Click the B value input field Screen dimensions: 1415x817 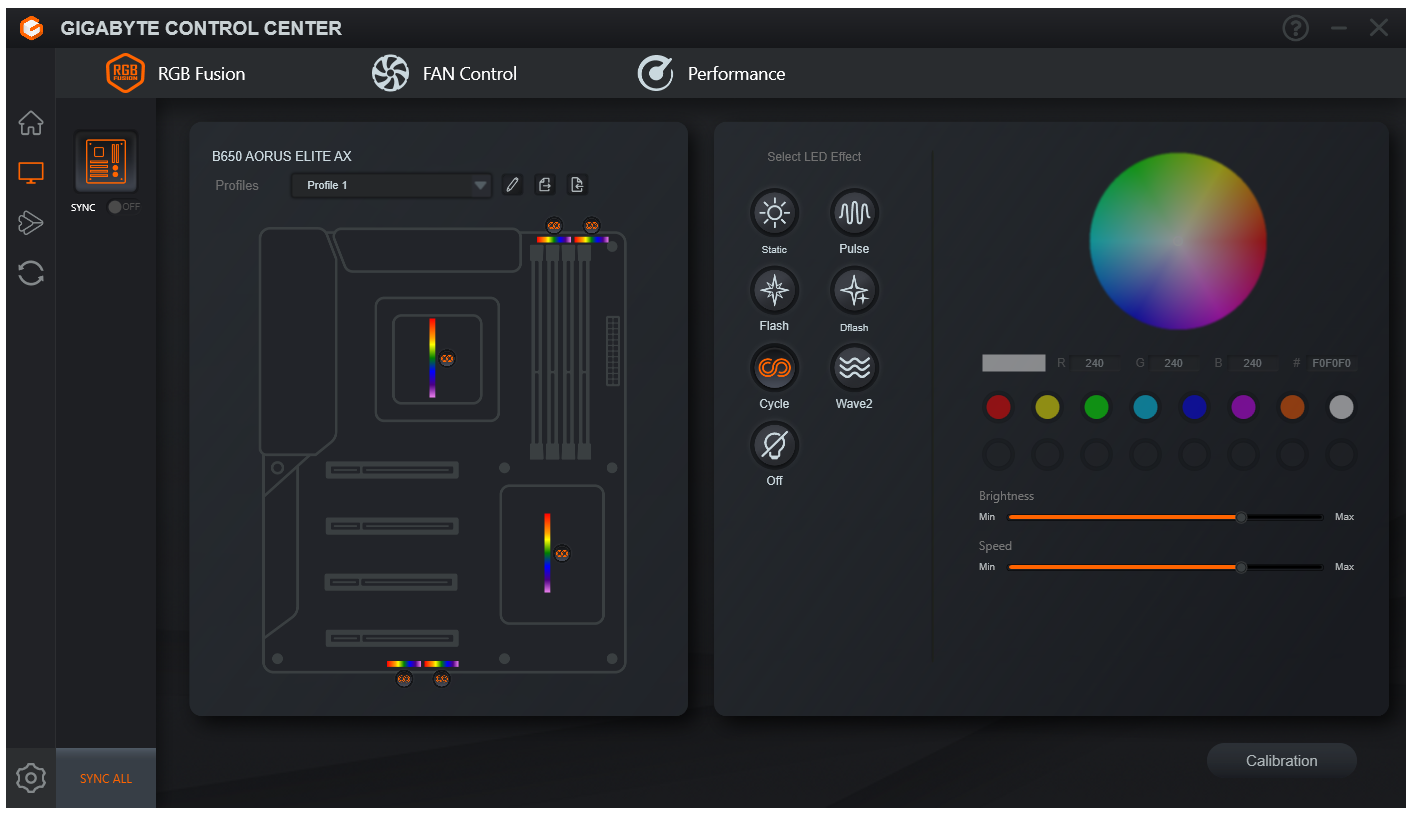(1253, 363)
